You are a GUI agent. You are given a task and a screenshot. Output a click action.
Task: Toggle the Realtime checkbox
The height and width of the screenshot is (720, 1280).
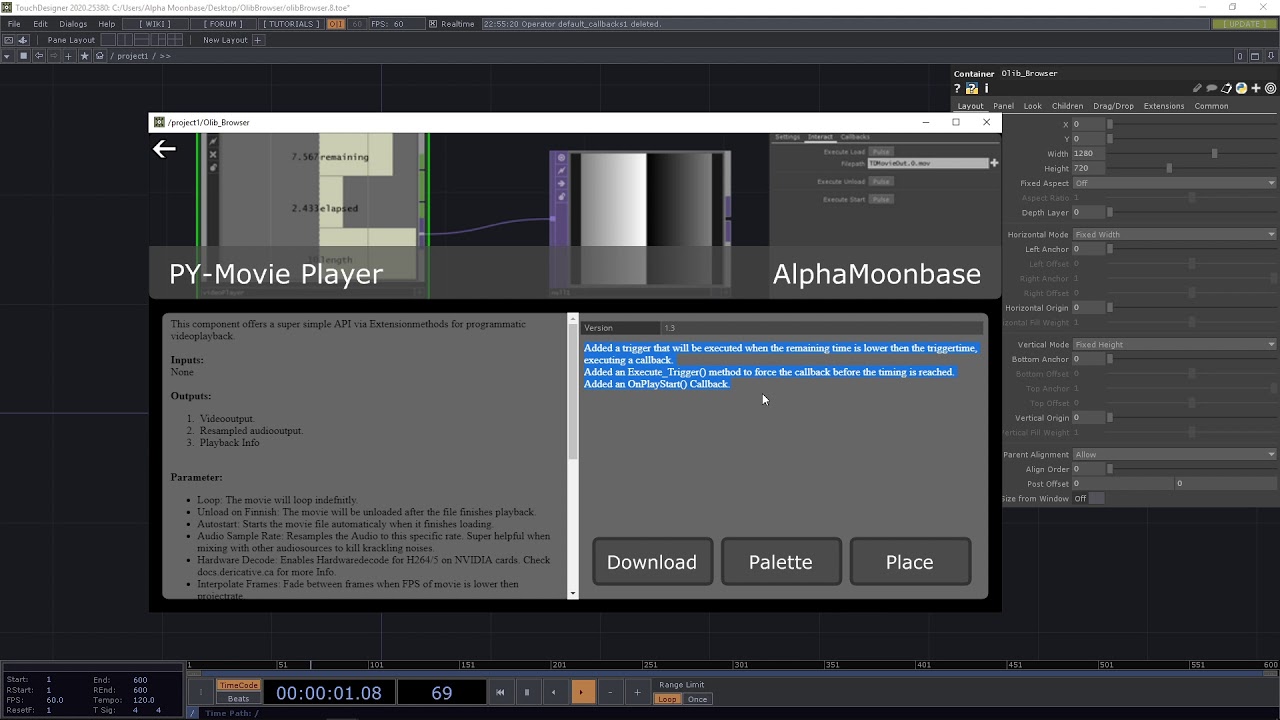(x=432, y=24)
